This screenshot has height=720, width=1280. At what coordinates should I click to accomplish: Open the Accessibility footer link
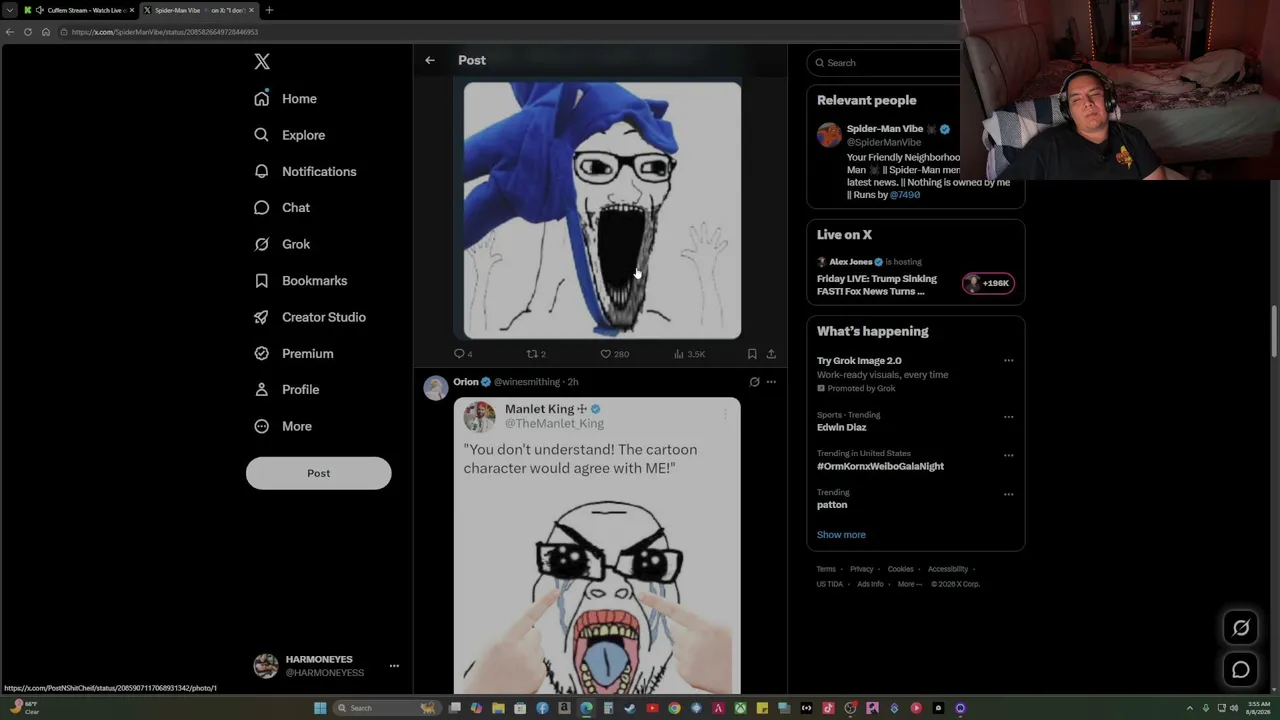tap(948, 569)
